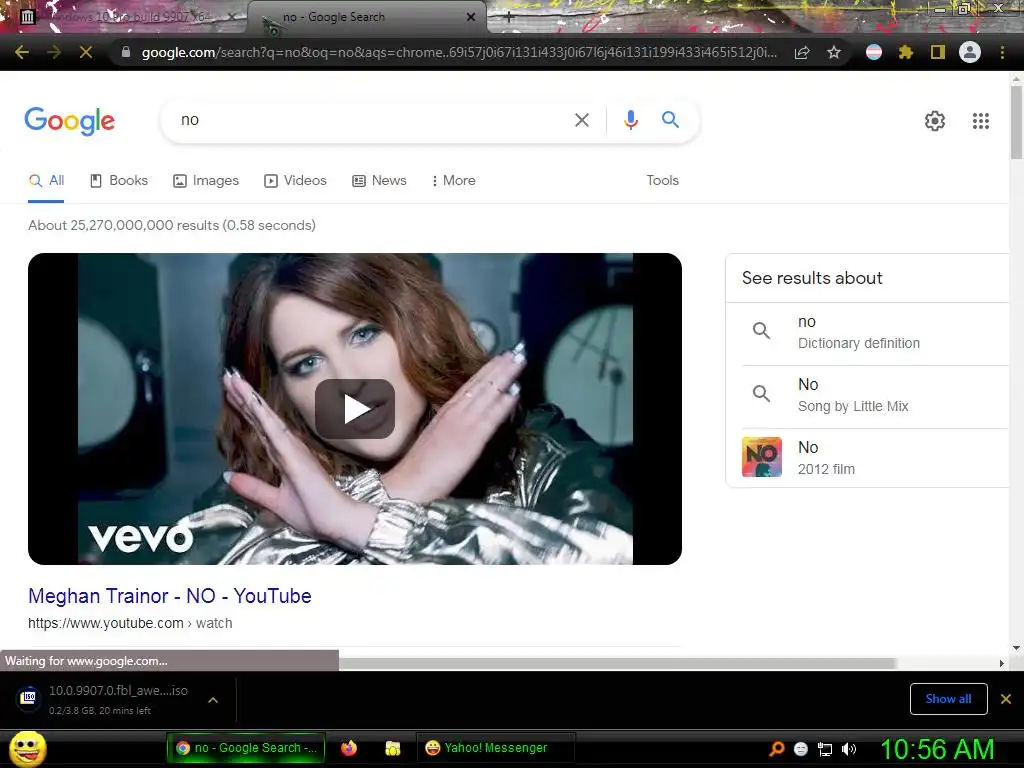
Task: Show all downloads
Action: coord(948,699)
